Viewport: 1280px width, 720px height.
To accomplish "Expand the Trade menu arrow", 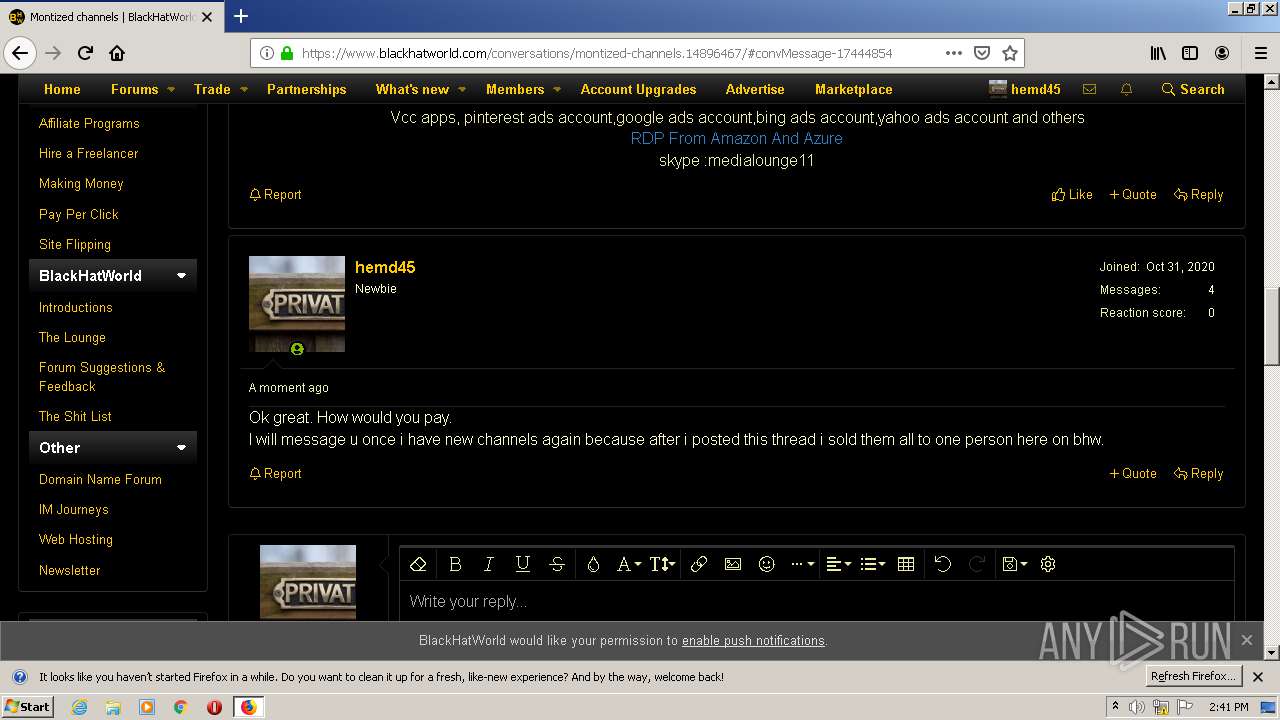I will [x=243, y=89].
